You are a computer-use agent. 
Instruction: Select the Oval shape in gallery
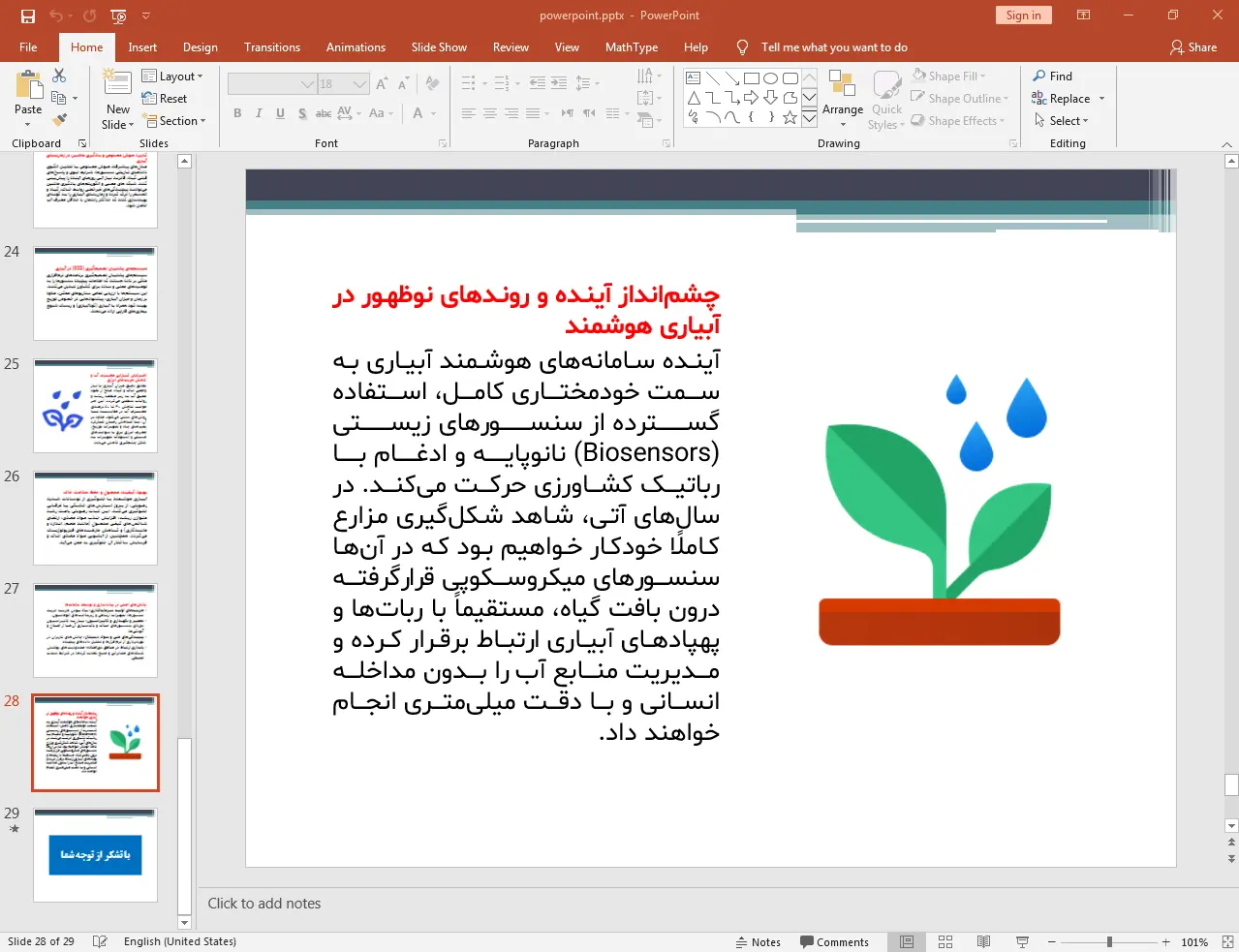[x=771, y=77]
